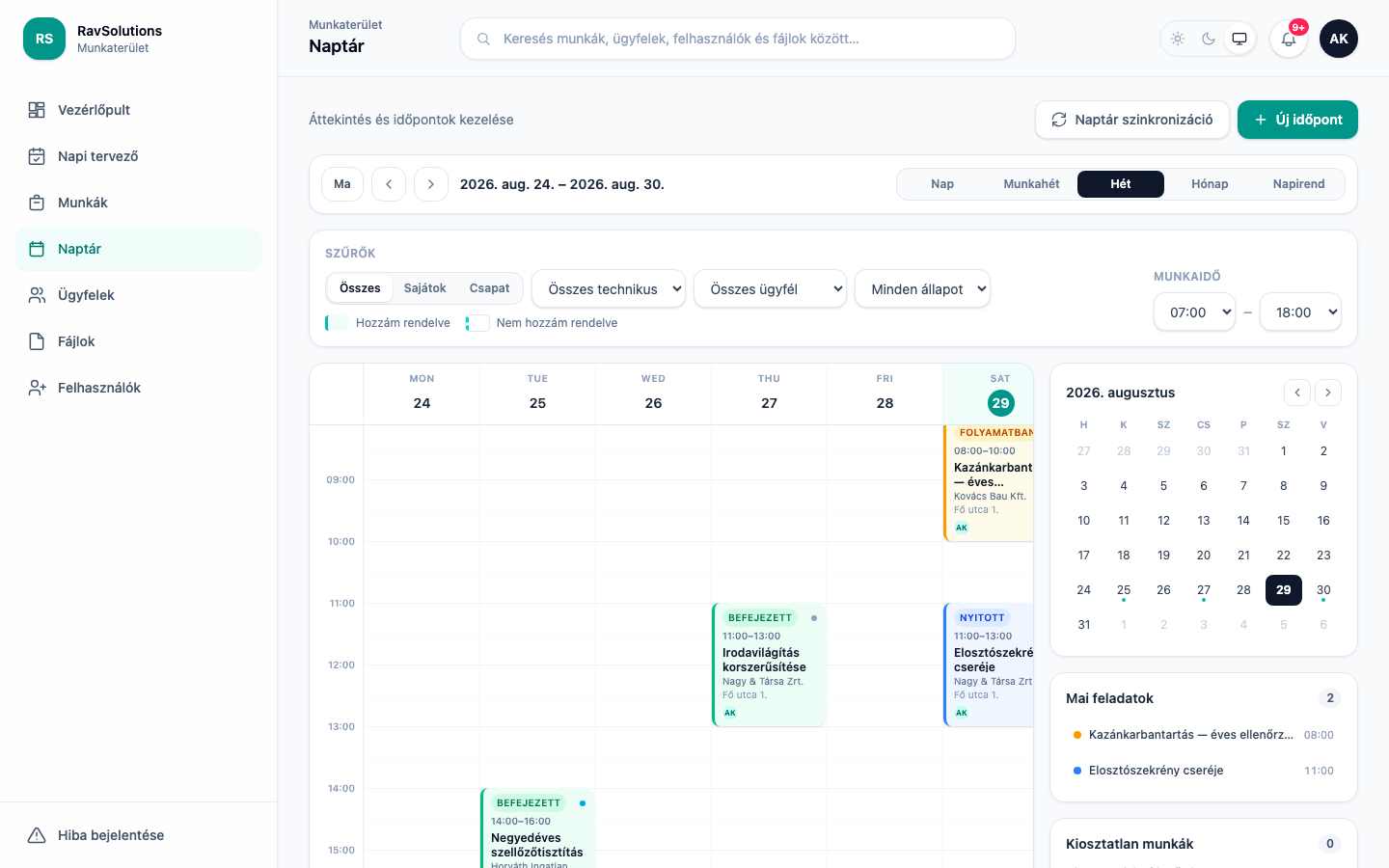Switch to dark theme moon icon
The width and height of the screenshot is (1389, 868).
click(1209, 39)
